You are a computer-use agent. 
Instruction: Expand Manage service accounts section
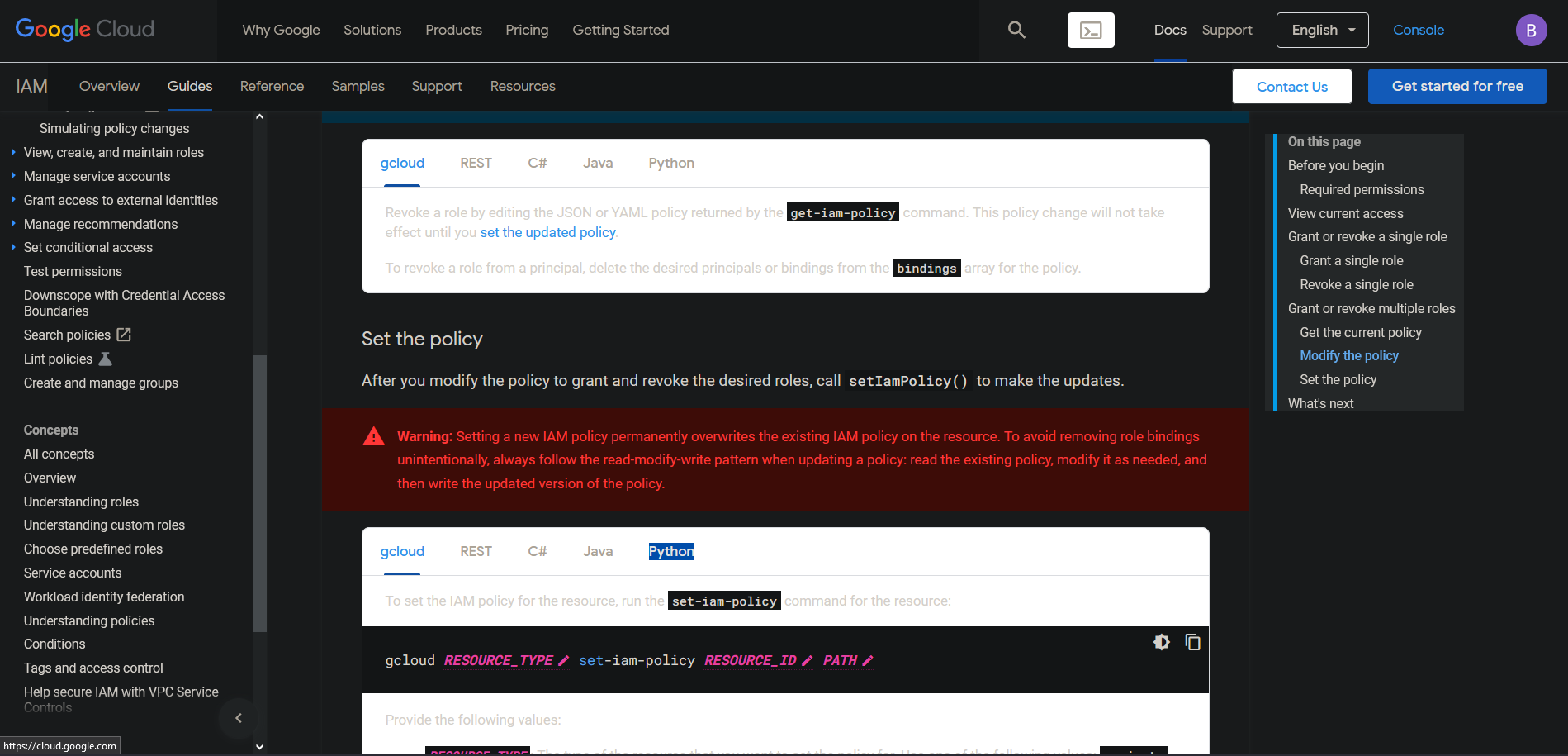(13, 176)
